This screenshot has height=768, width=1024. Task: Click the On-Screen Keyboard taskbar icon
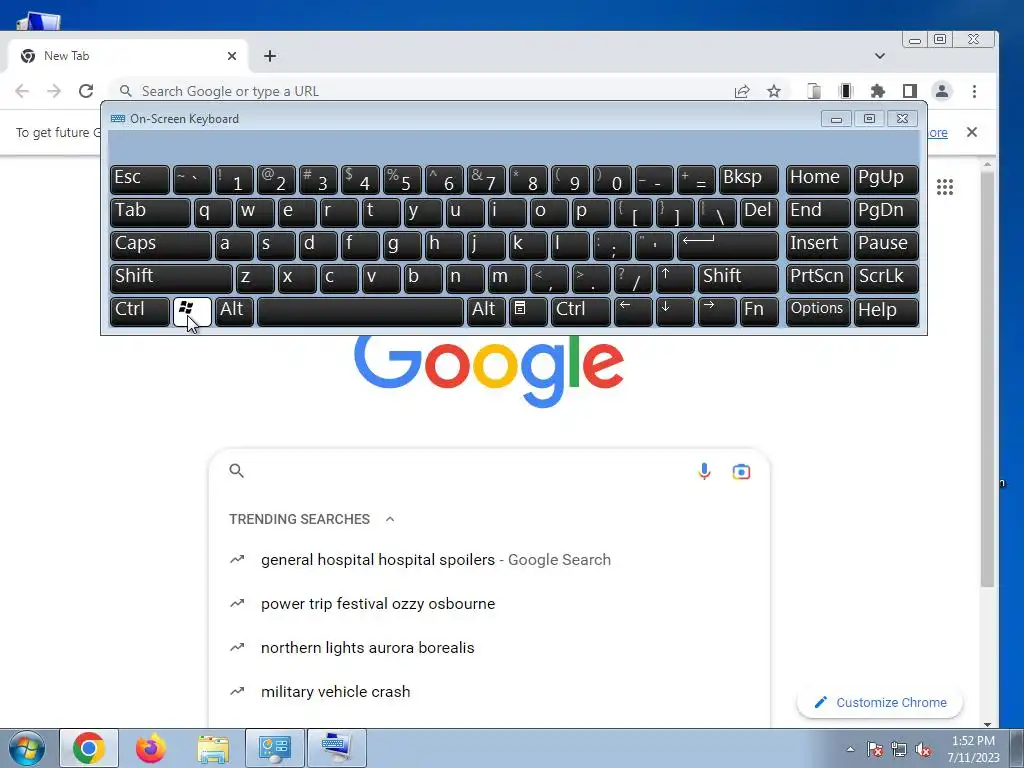pos(337,748)
